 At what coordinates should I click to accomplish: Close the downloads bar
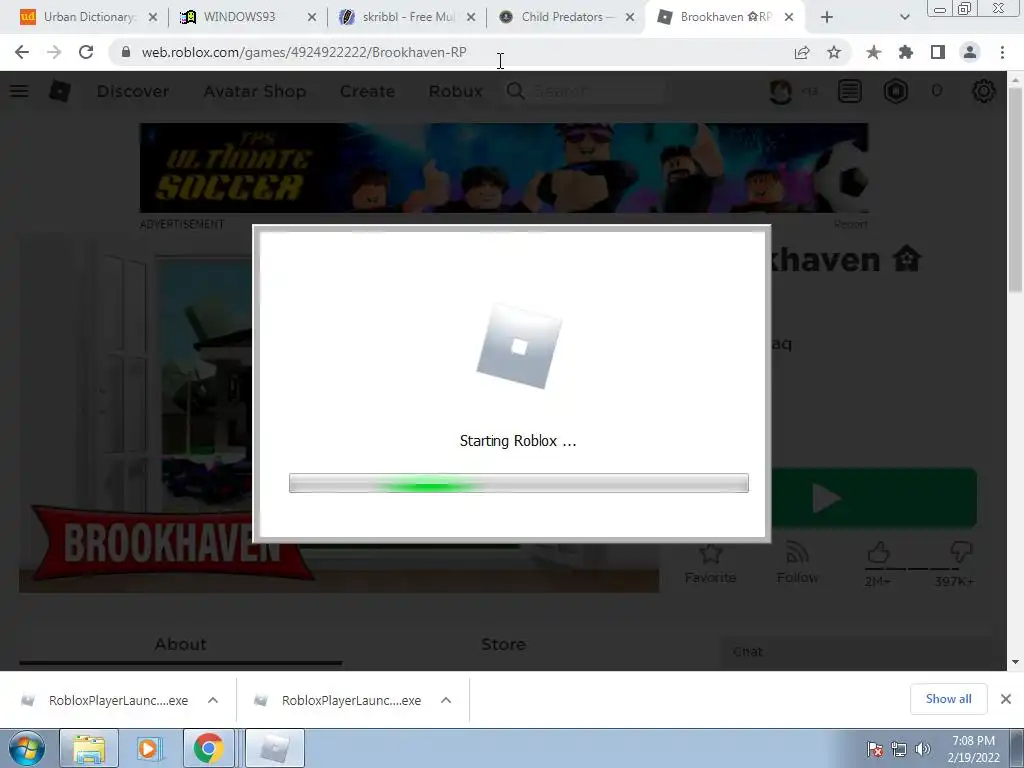[x=1006, y=699]
